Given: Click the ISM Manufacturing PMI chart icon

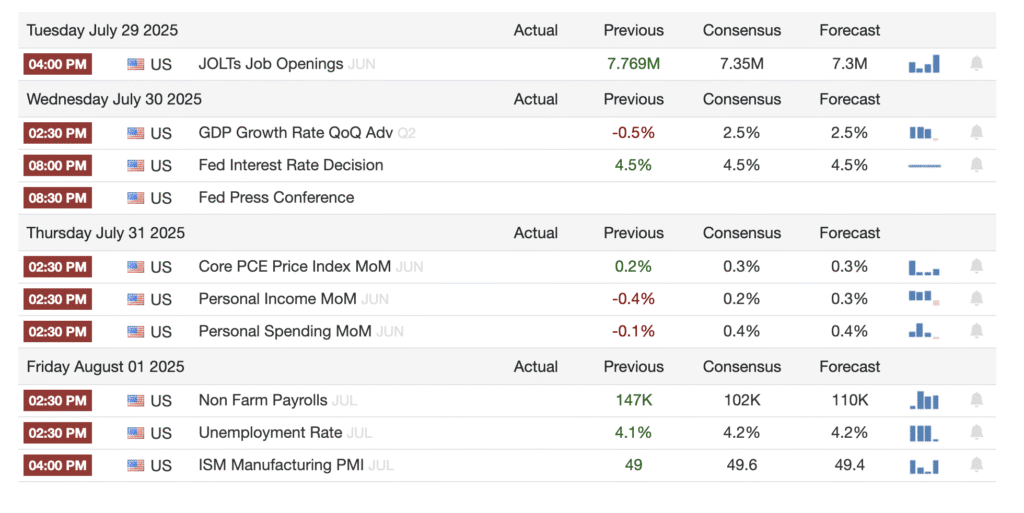Looking at the screenshot, I should pyautogui.click(x=924, y=466).
